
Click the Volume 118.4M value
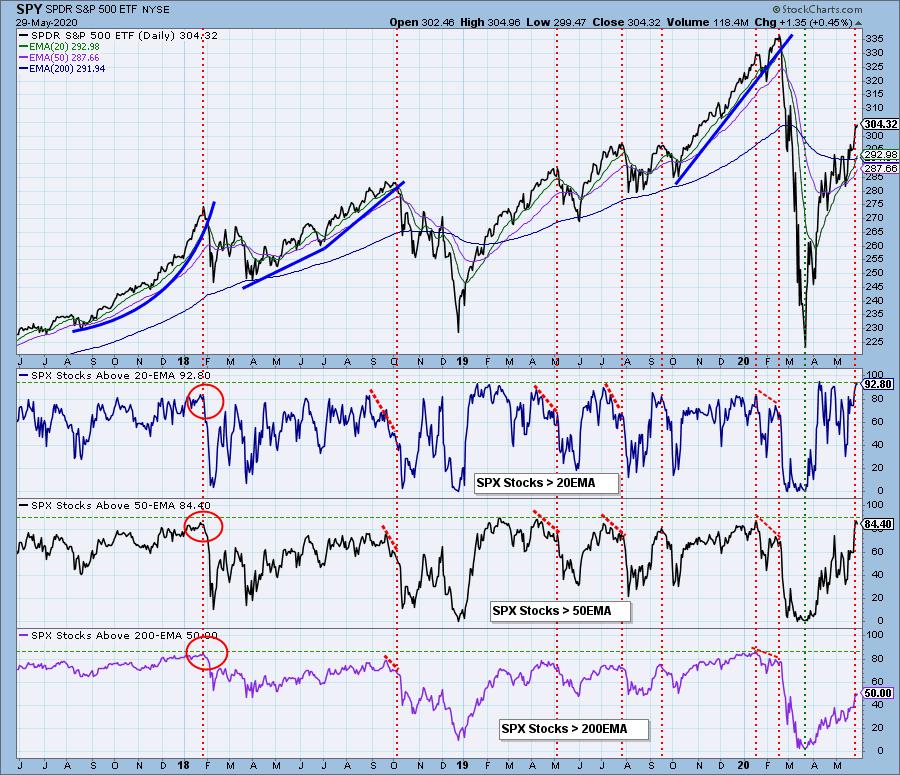[x=708, y=22]
